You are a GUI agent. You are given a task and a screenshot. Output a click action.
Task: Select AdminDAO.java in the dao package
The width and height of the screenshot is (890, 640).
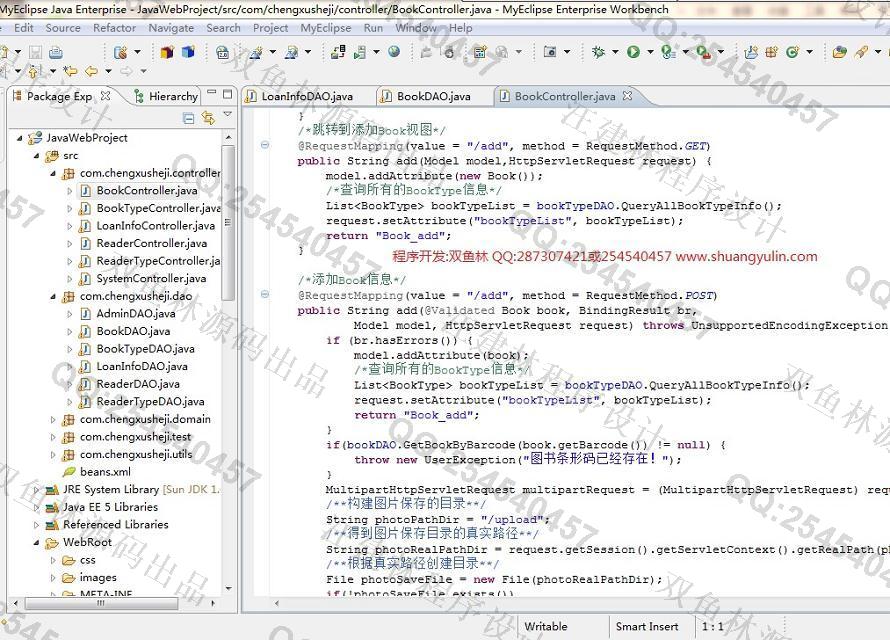pyautogui.click(x=128, y=314)
